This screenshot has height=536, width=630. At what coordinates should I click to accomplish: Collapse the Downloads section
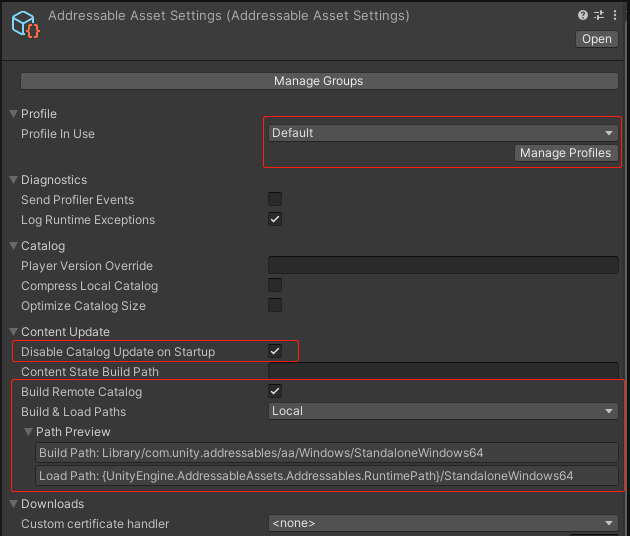coord(14,503)
